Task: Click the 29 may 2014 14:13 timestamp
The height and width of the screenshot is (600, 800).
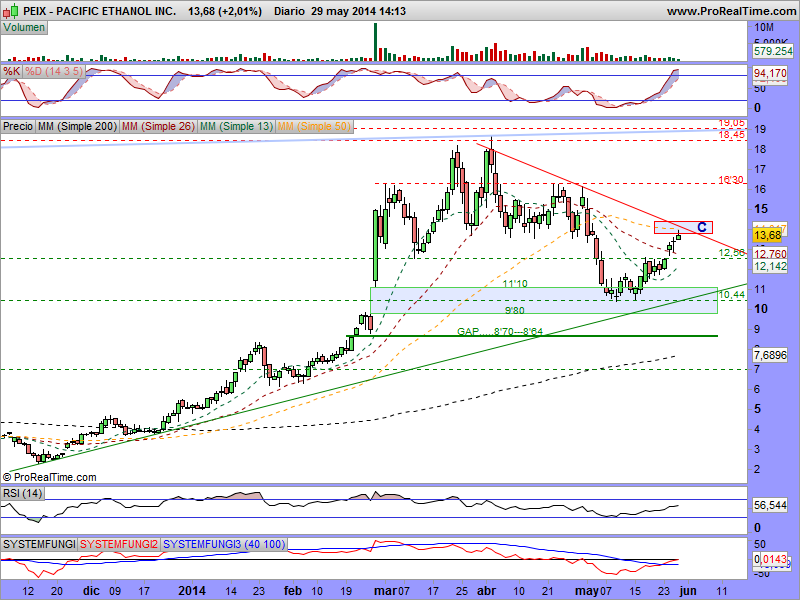Action: pos(359,11)
